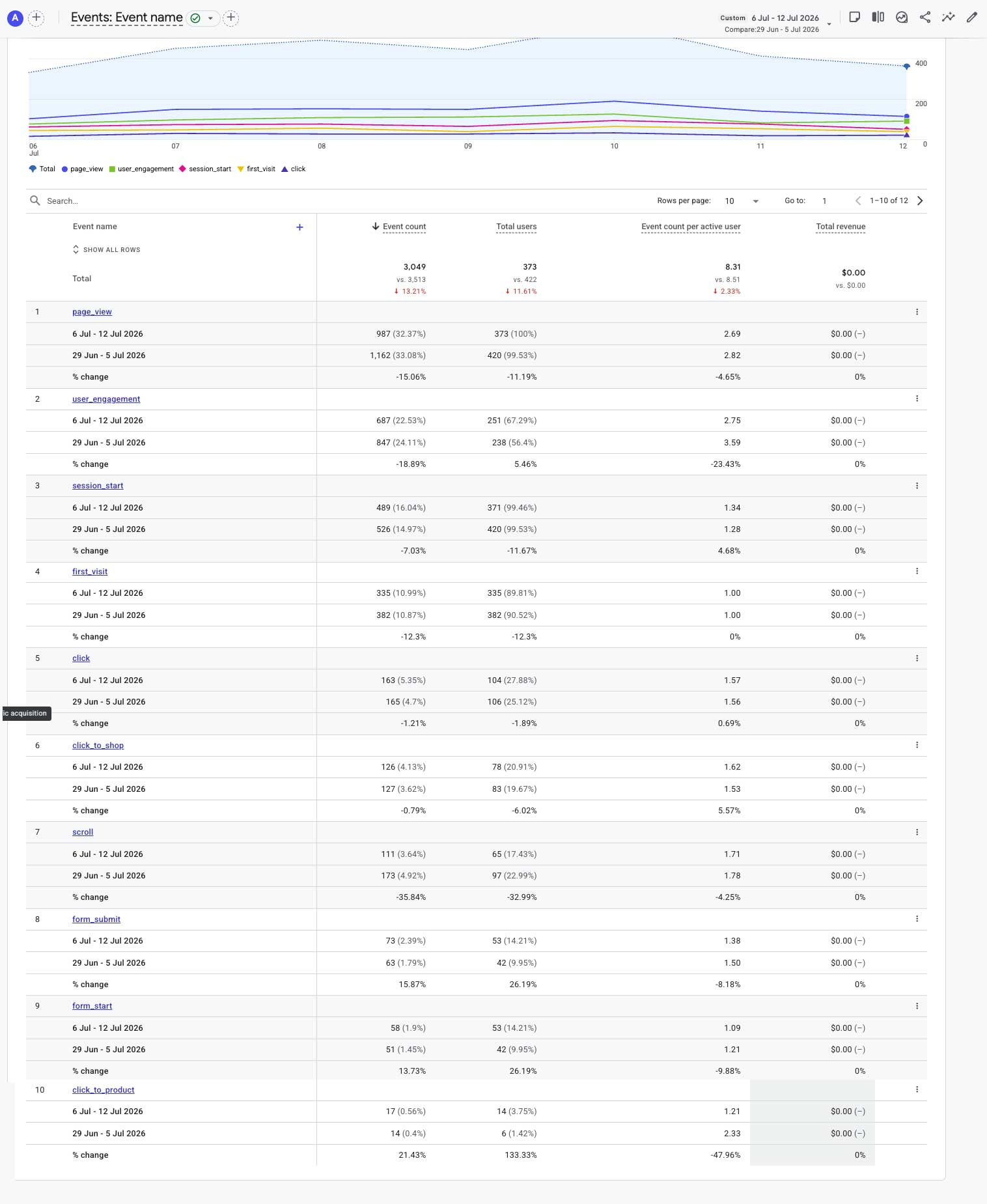The height and width of the screenshot is (1204, 987).
Task: Open the three-dot menu for the scroll row
Action: 917,832
